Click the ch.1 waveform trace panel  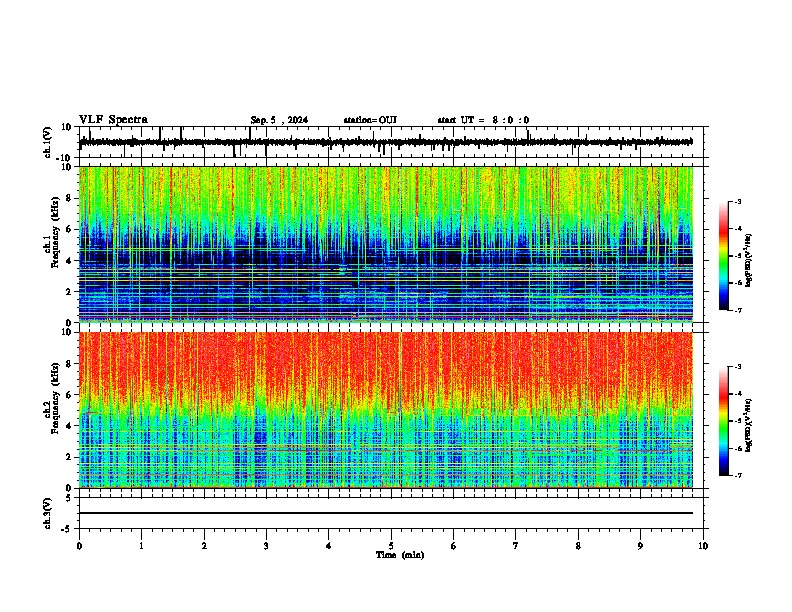(391, 142)
